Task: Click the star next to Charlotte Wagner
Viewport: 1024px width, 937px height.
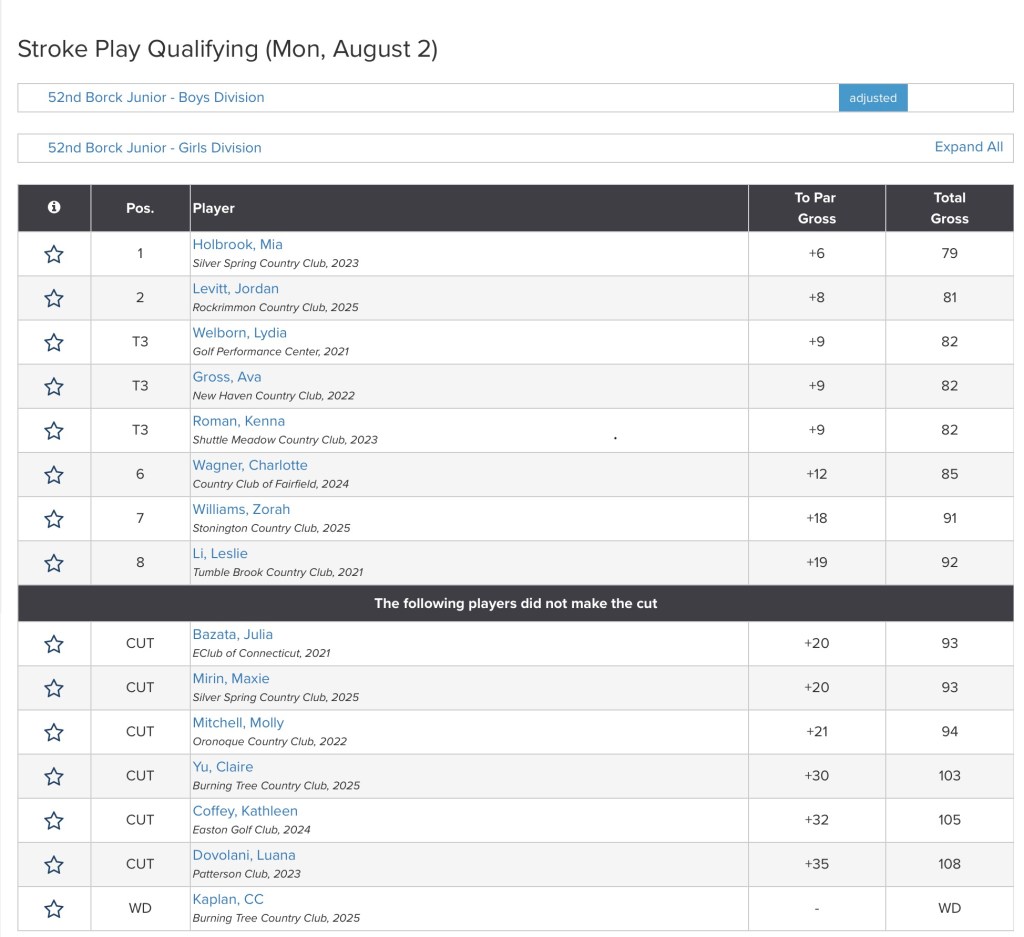Action: click(54, 474)
